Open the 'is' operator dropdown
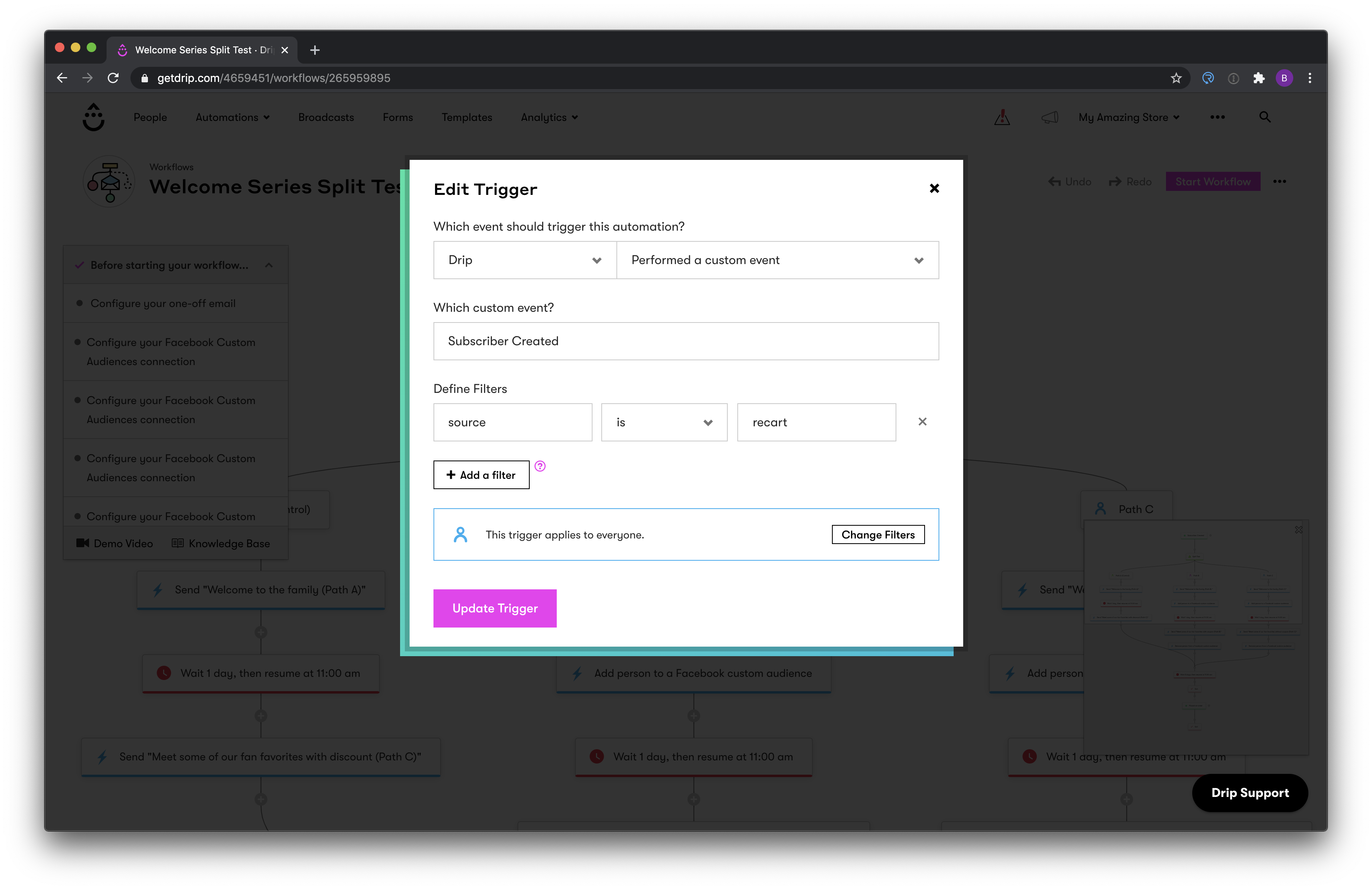This screenshot has width=1372, height=890. coord(664,422)
